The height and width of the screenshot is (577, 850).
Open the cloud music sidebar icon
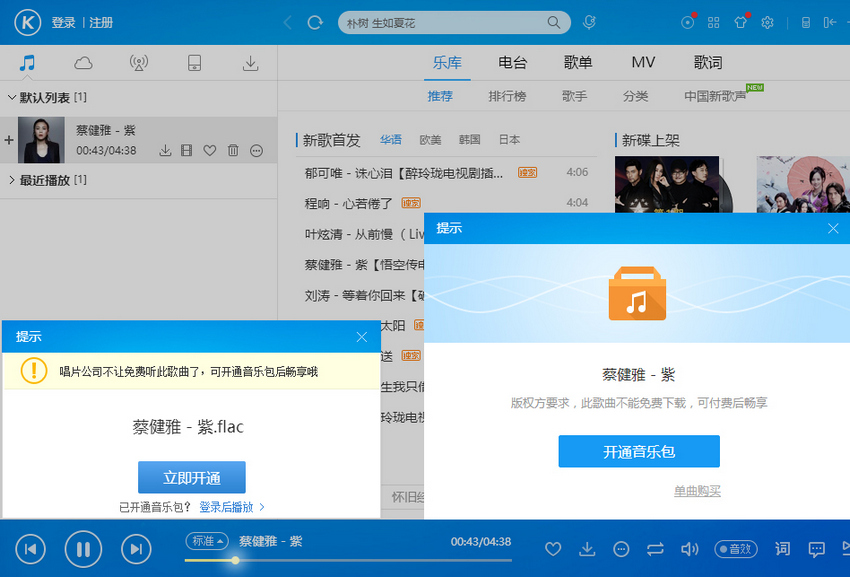(84, 62)
